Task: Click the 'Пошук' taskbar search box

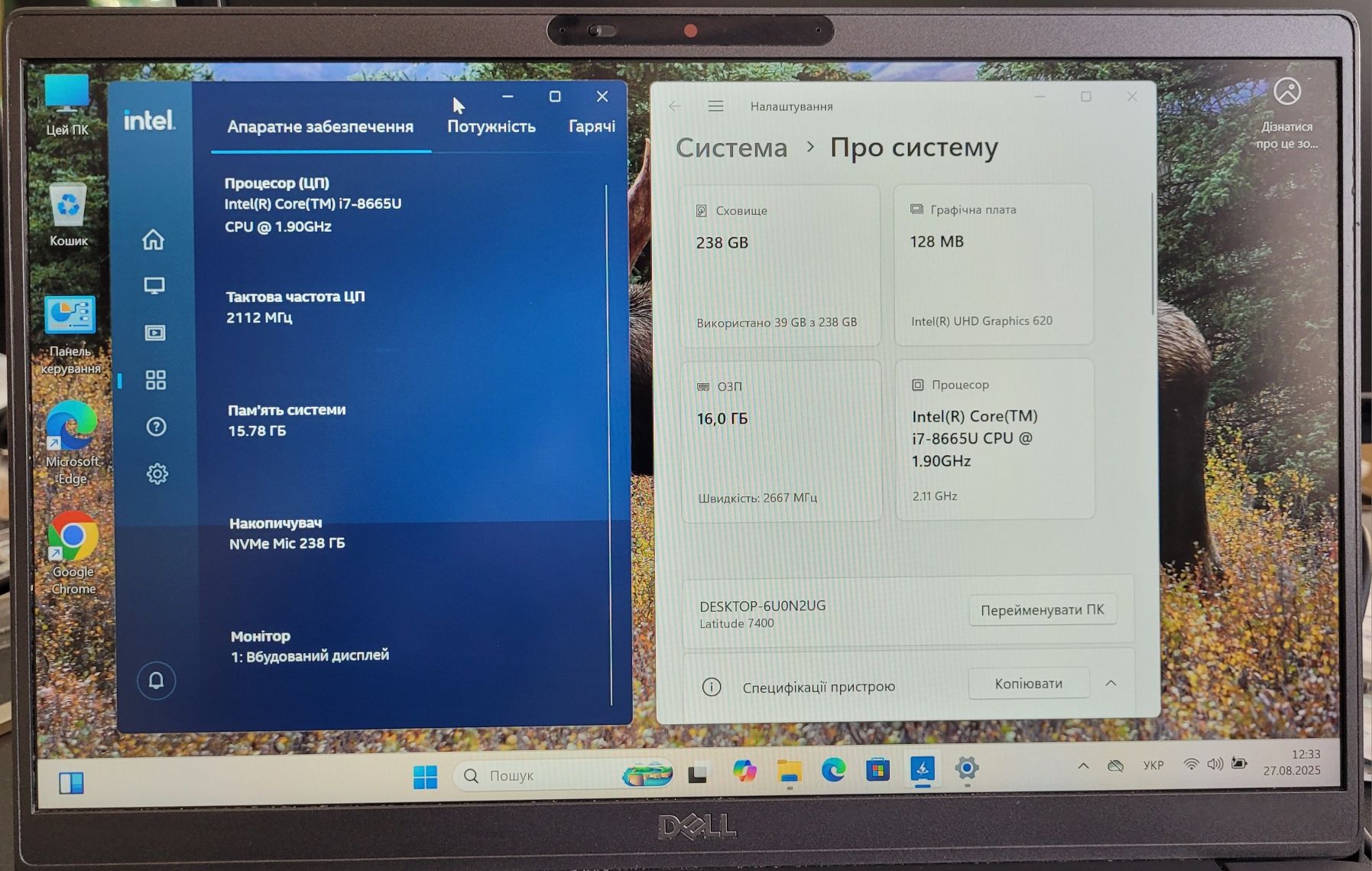Action: click(563, 775)
